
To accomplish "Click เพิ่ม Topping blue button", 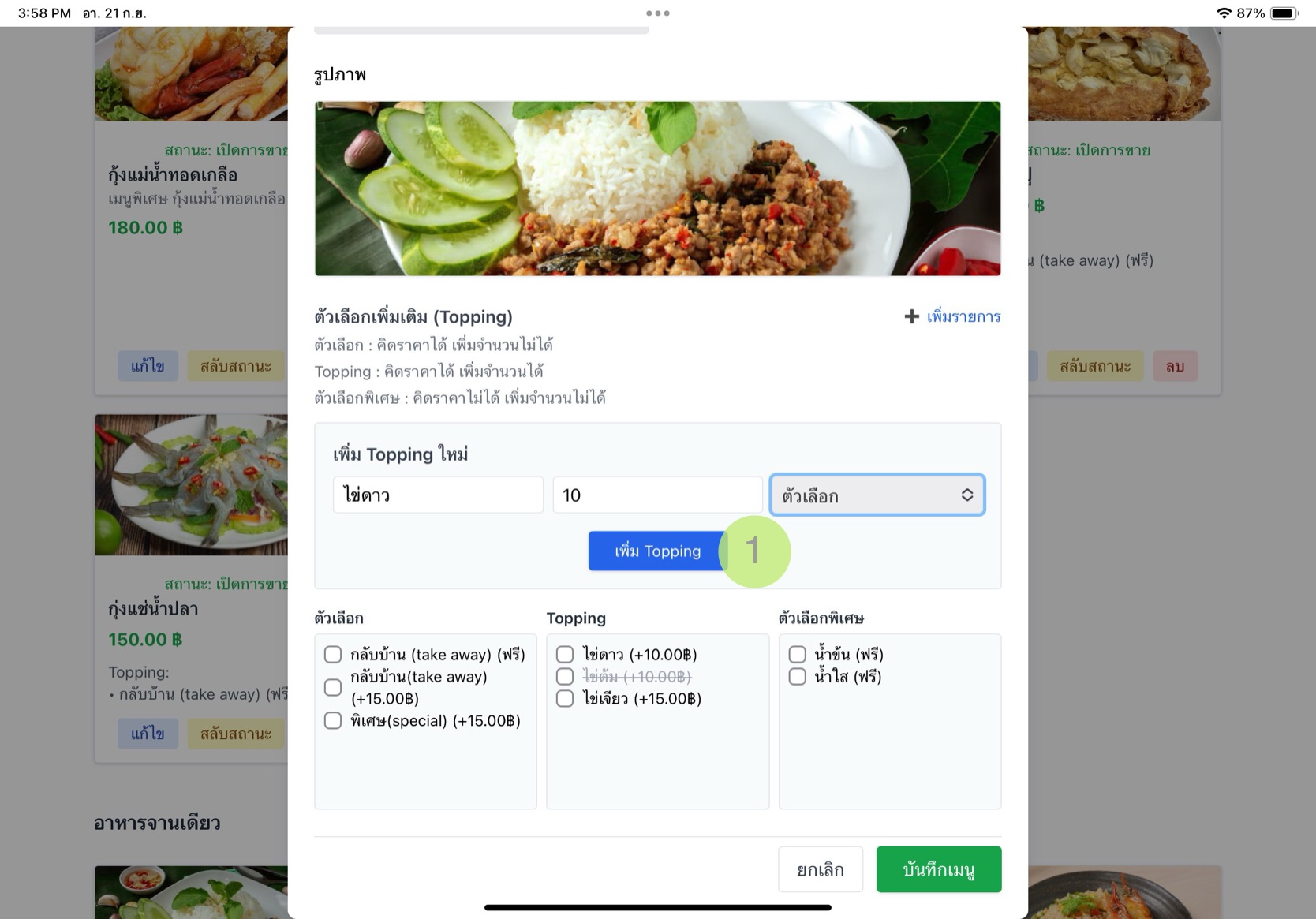I will point(657,551).
